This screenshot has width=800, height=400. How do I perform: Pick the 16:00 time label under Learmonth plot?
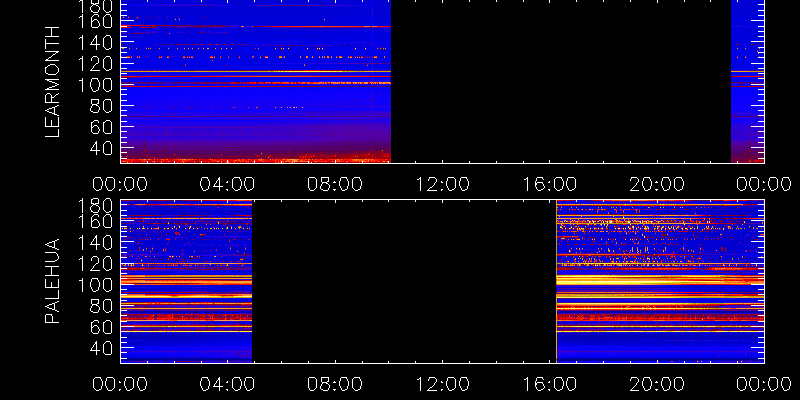click(549, 184)
